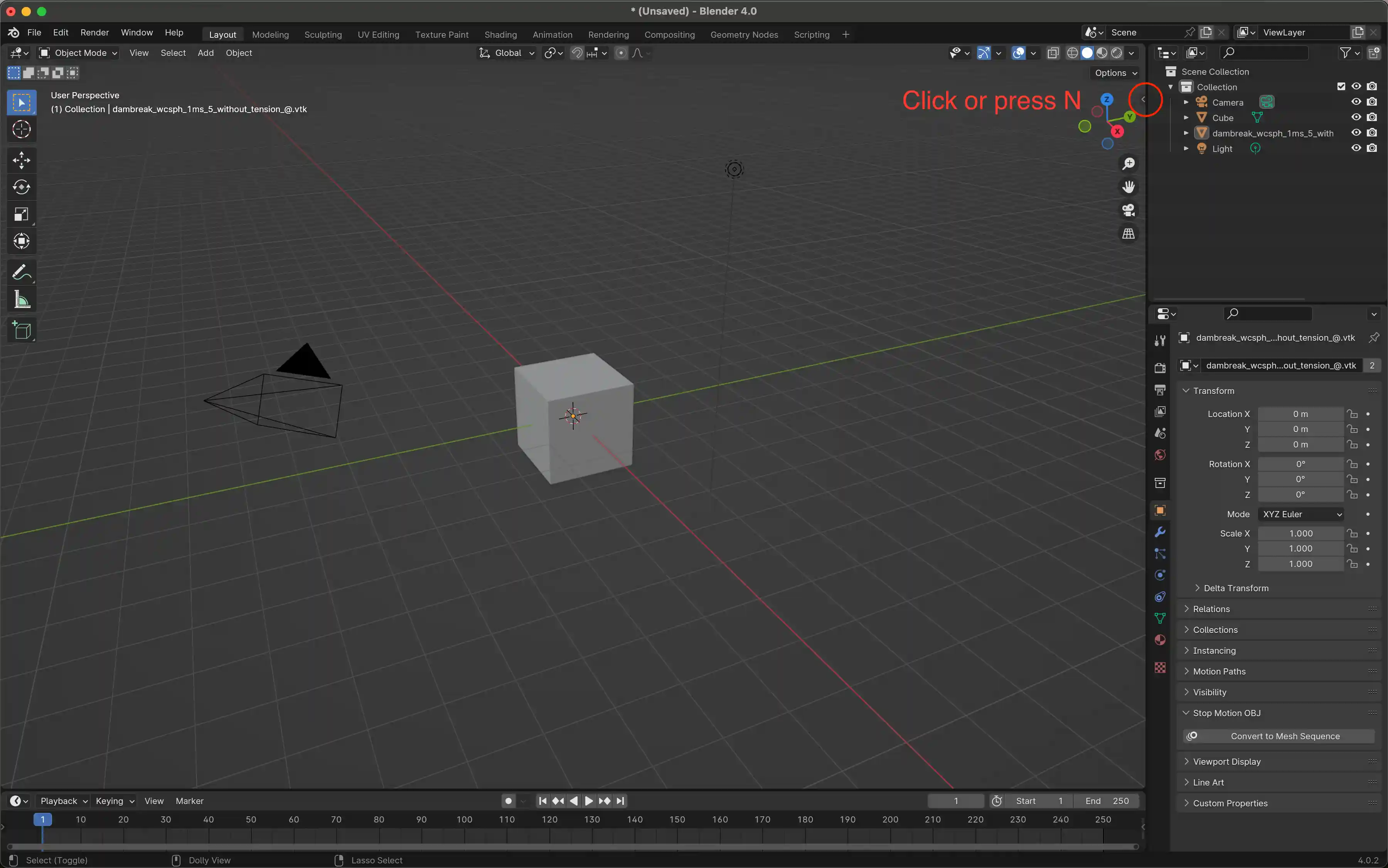Select the Move tool in toolbar

[21, 160]
